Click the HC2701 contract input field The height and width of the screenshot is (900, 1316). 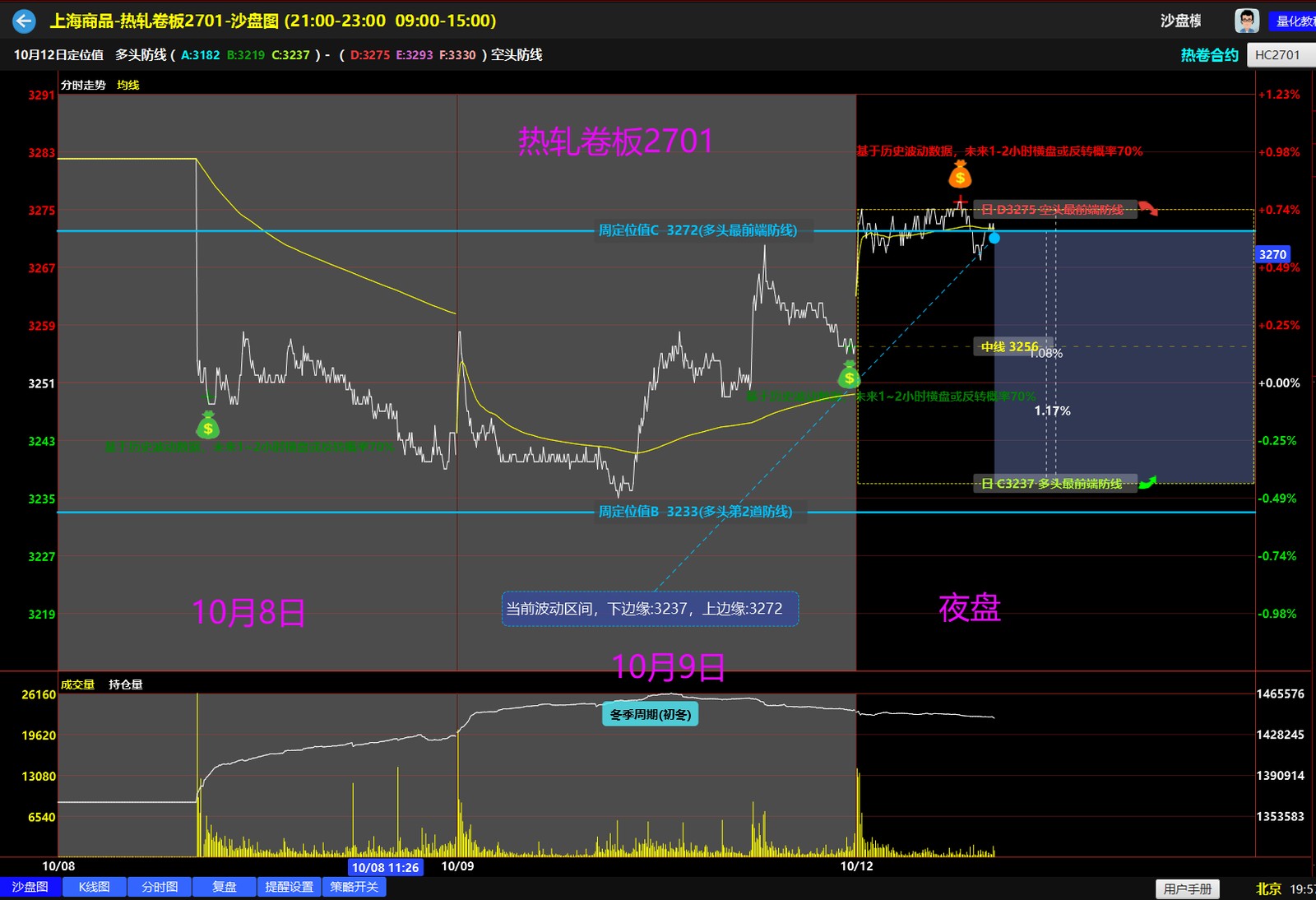click(x=1281, y=55)
